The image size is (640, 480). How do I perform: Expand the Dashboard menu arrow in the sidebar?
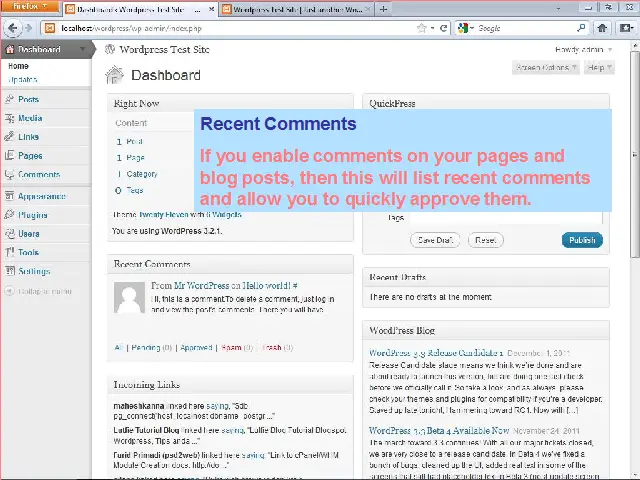pos(82,49)
